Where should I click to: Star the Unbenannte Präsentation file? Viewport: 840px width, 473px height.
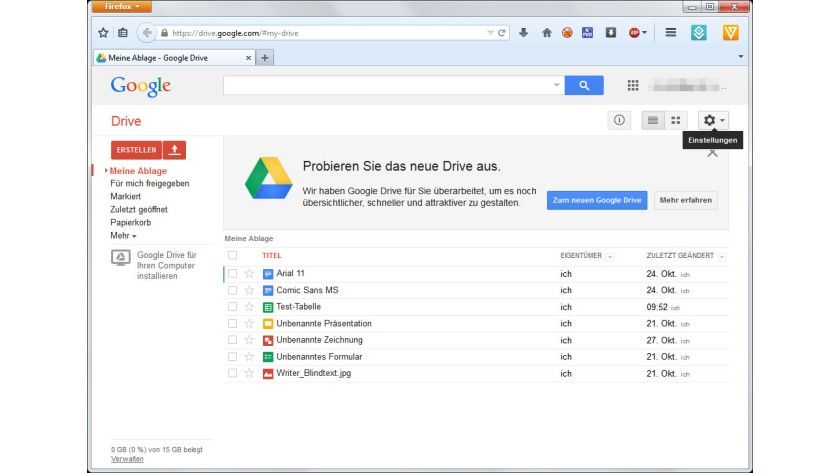(249, 324)
